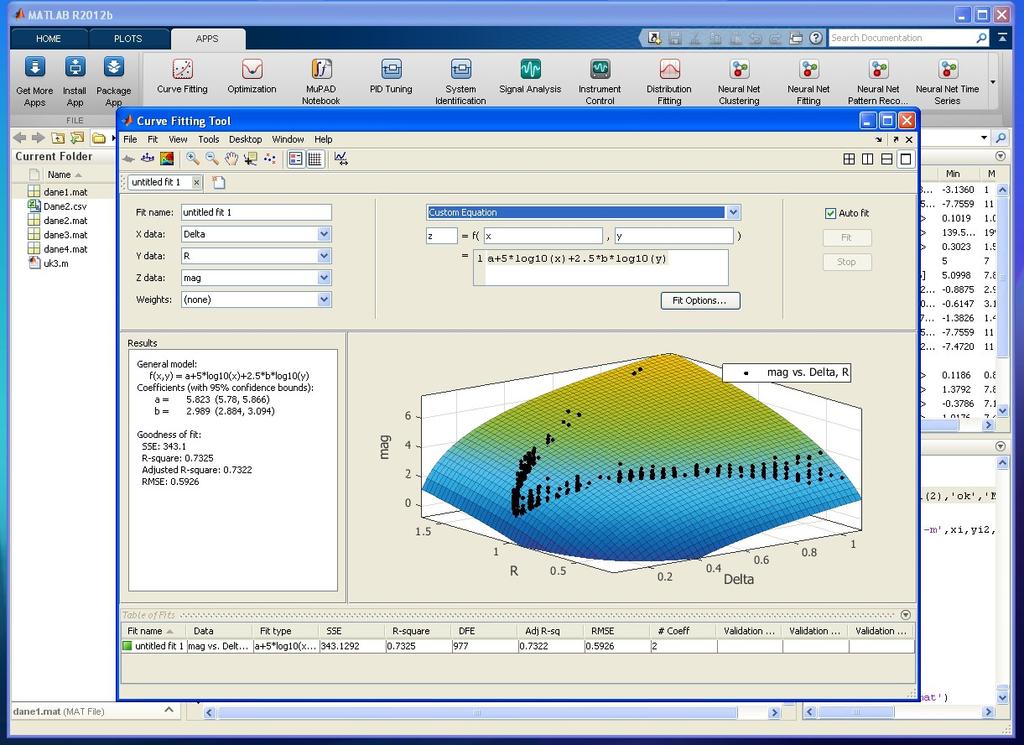
Task: Uncheck the Auto fit checkbox
Action: pos(831,214)
